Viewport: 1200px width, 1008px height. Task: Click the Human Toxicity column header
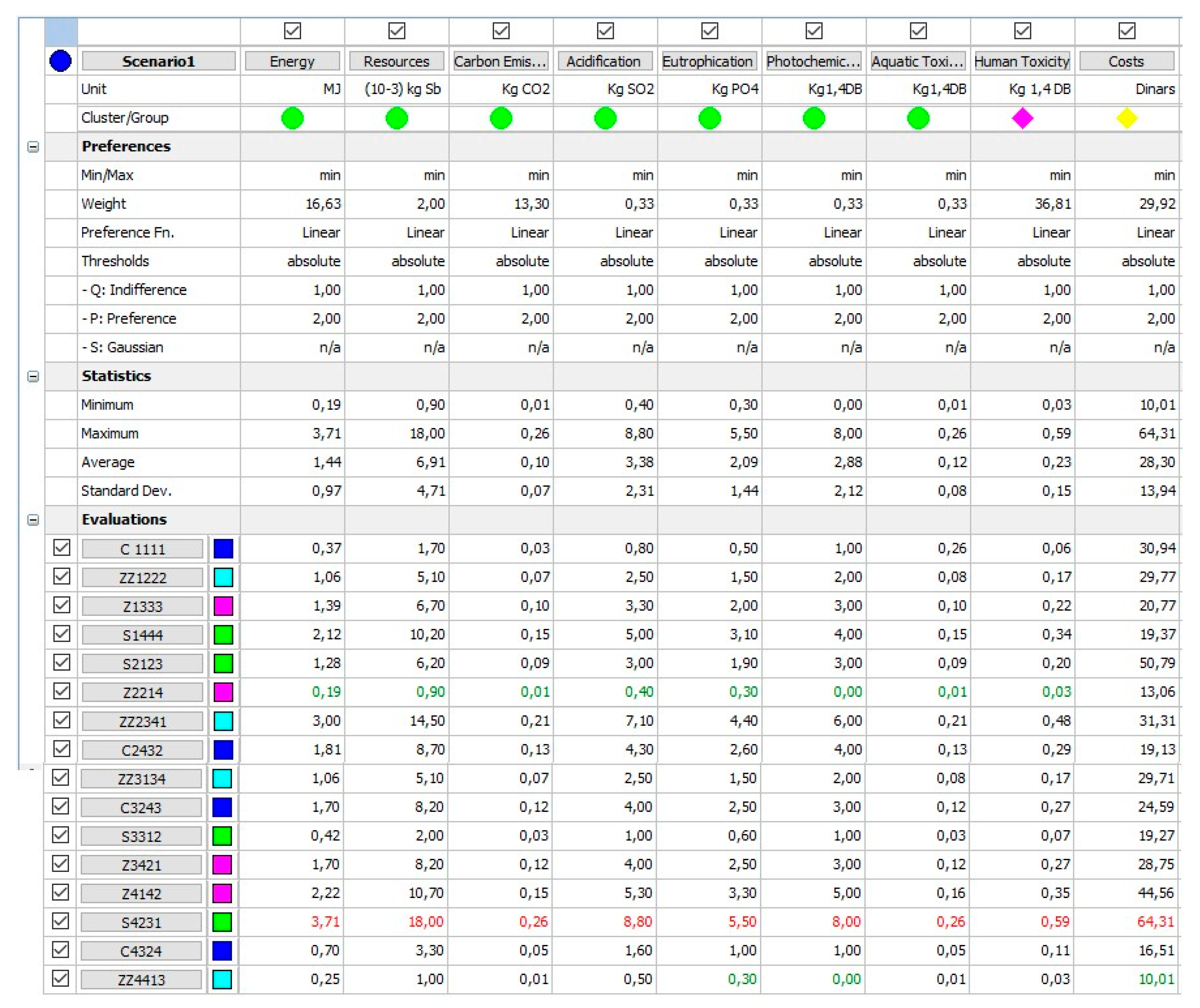(x=1022, y=61)
